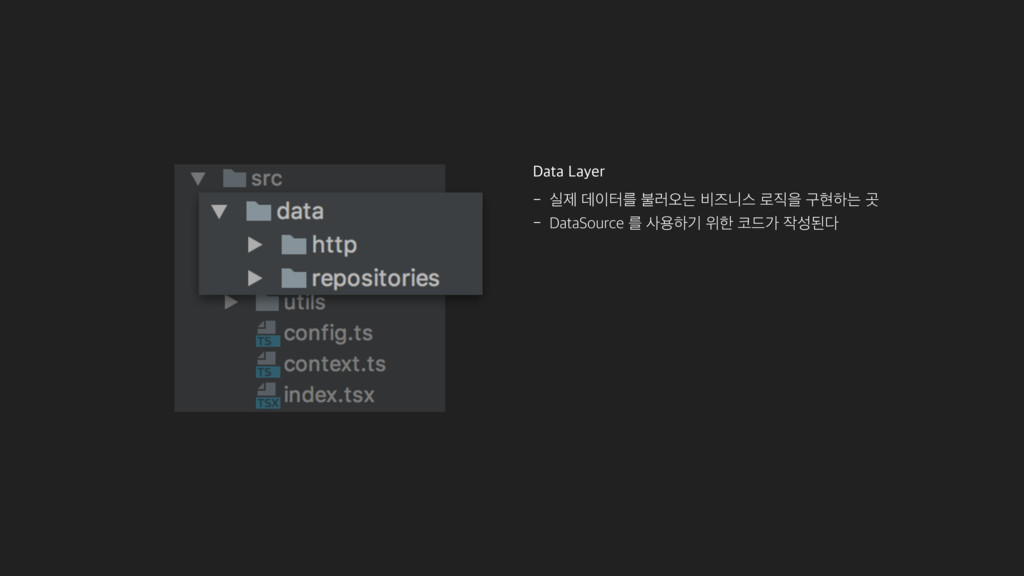Image resolution: width=1024 pixels, height=576 pixels.
Task: Click the src folder icon
Action: tap(234, 178)
